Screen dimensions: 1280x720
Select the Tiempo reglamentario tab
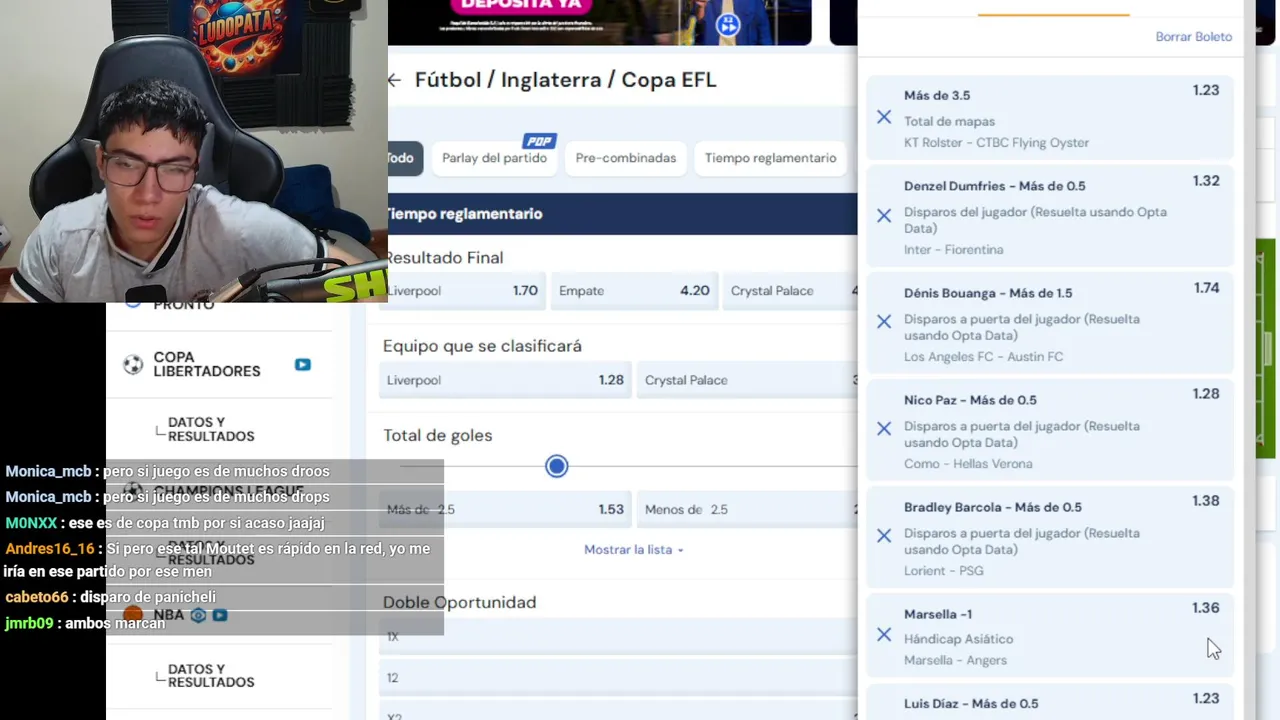point(770,158)
